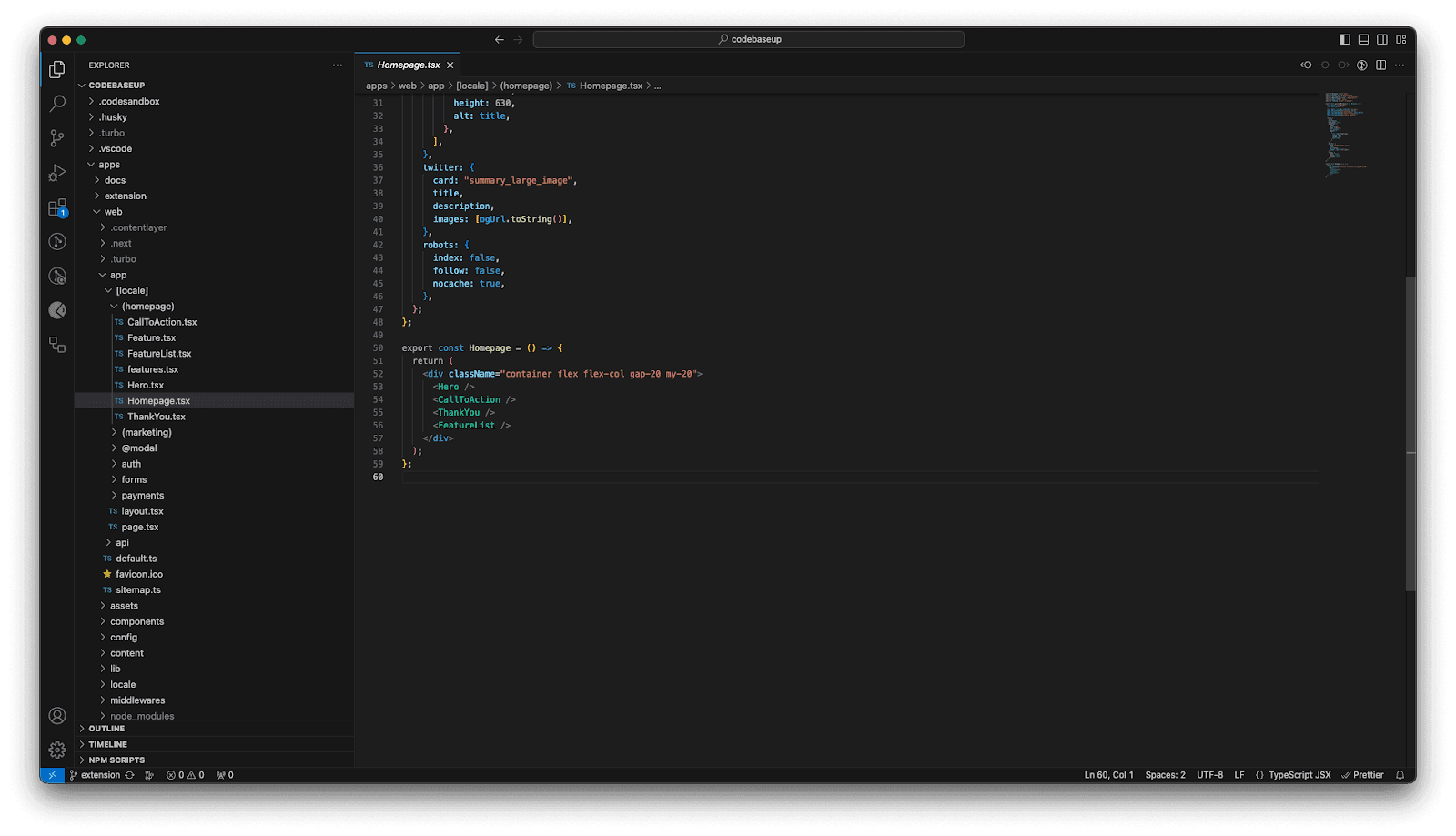Open the Source Control view icon

[57, 138]
